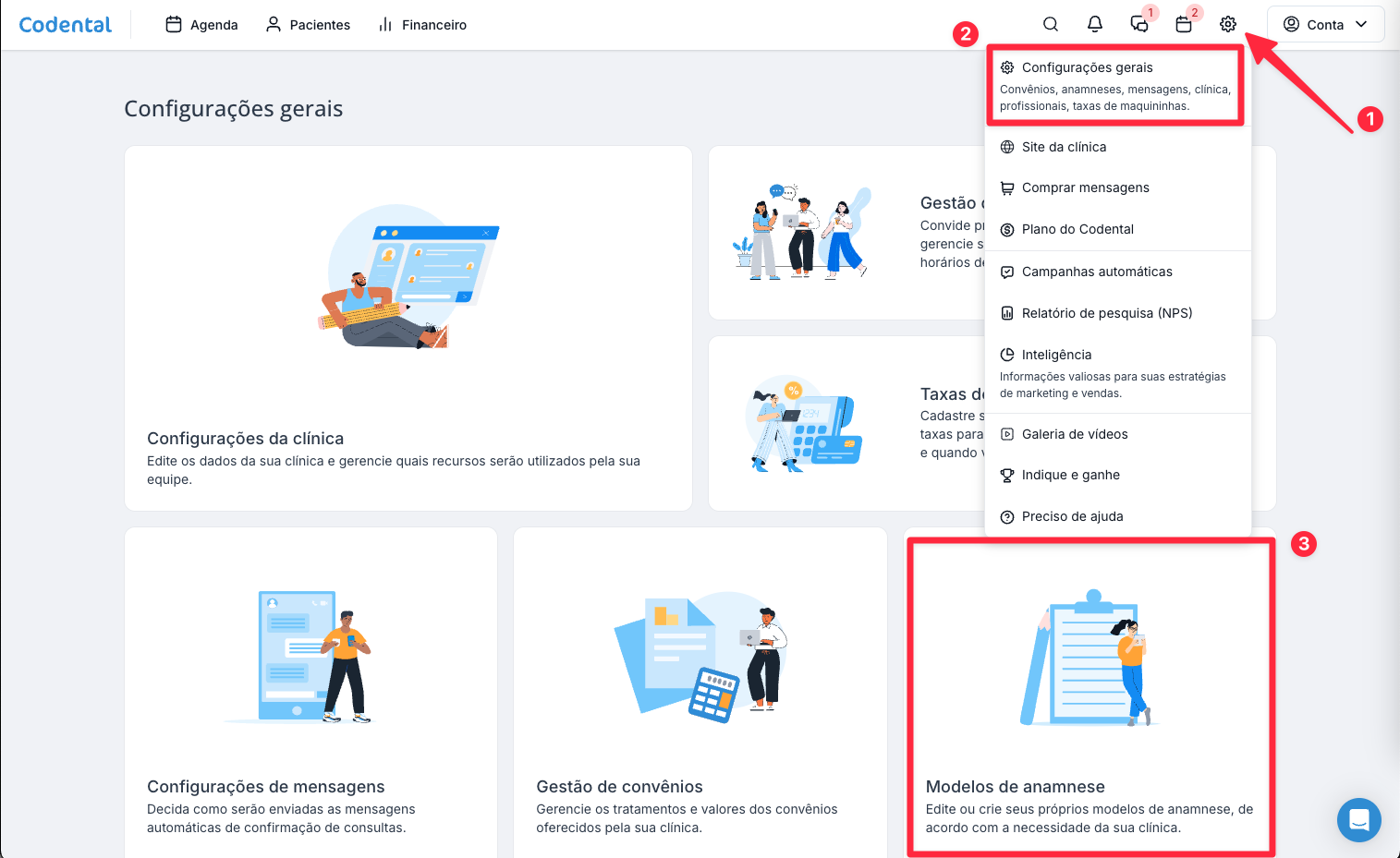Expand the Conta account dropdown
This screenshot has height=858, width=1400.
point(1325,25)
